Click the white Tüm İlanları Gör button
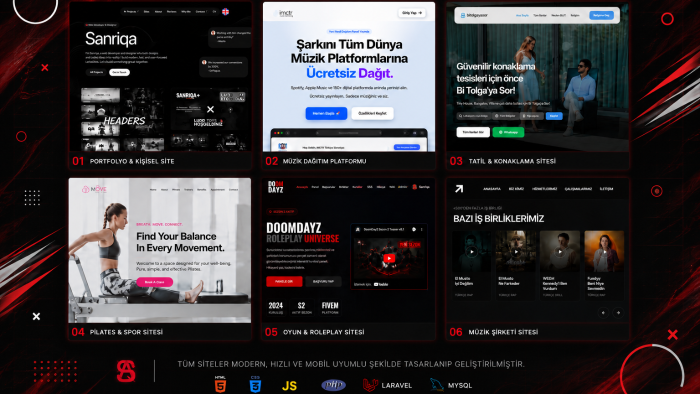The width and height of the screenshot is (700, 394). click(473, 132)
